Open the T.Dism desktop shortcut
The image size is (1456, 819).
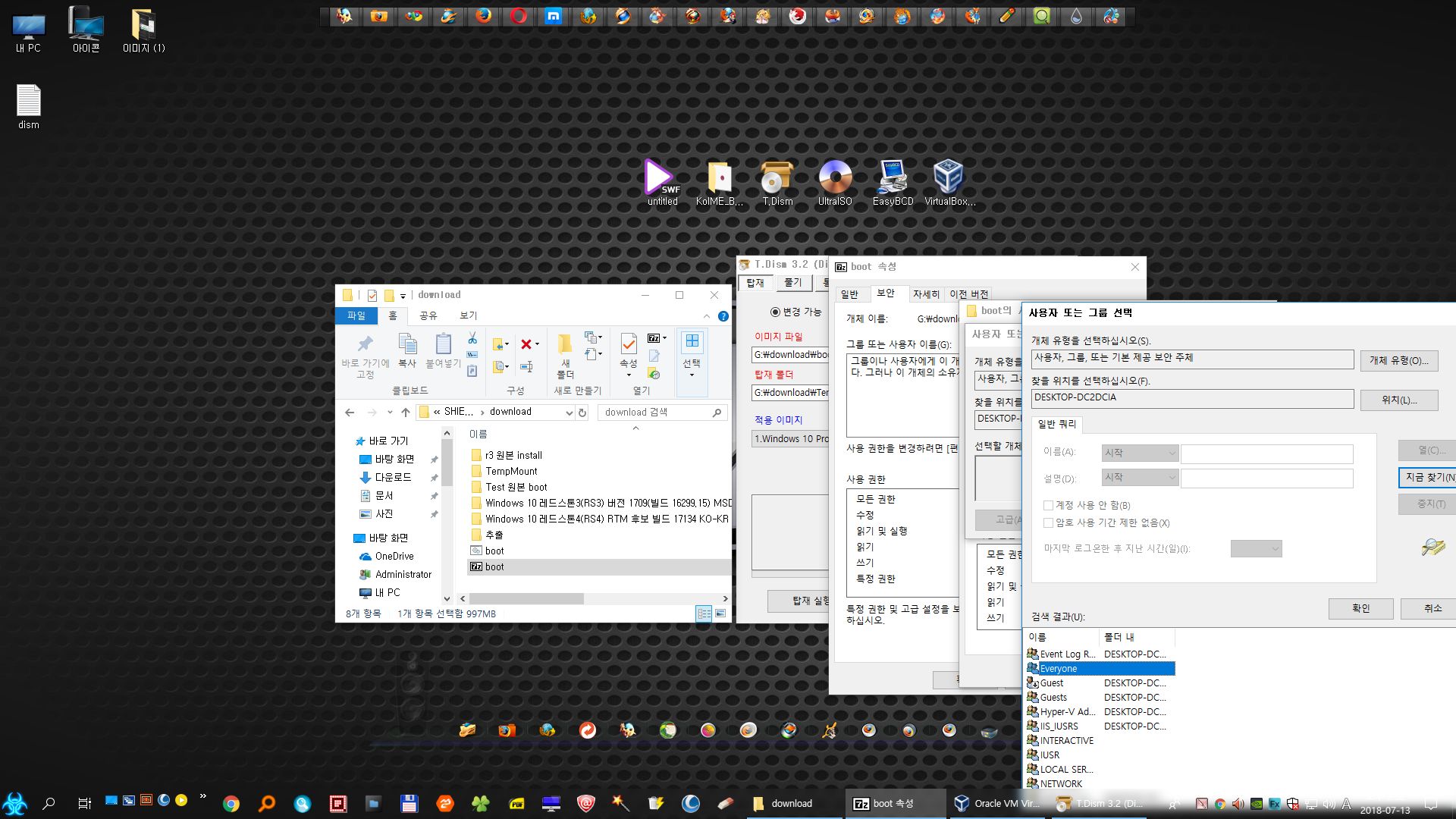777,183
